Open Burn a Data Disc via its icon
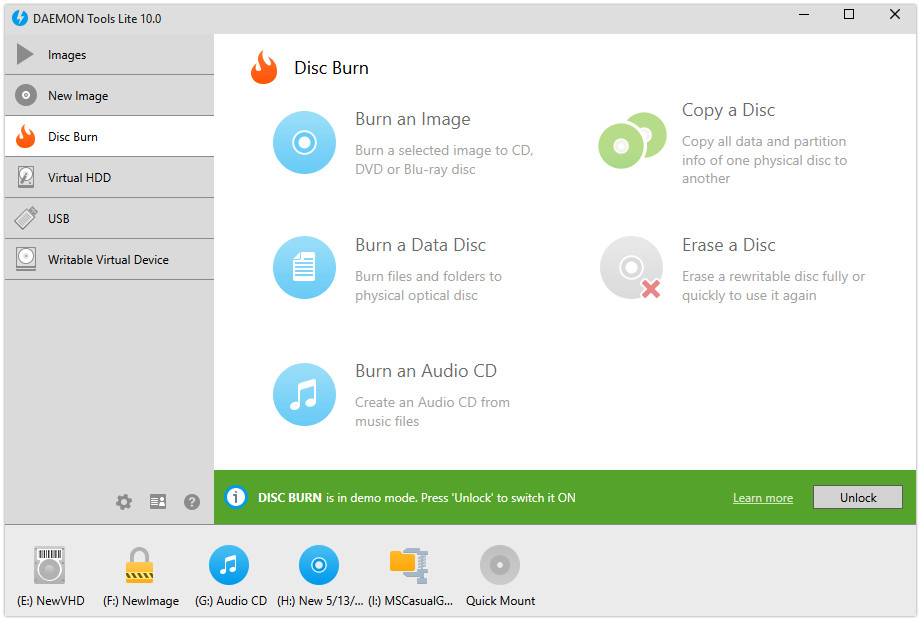 pyautogui.click(x=304, y=268)
